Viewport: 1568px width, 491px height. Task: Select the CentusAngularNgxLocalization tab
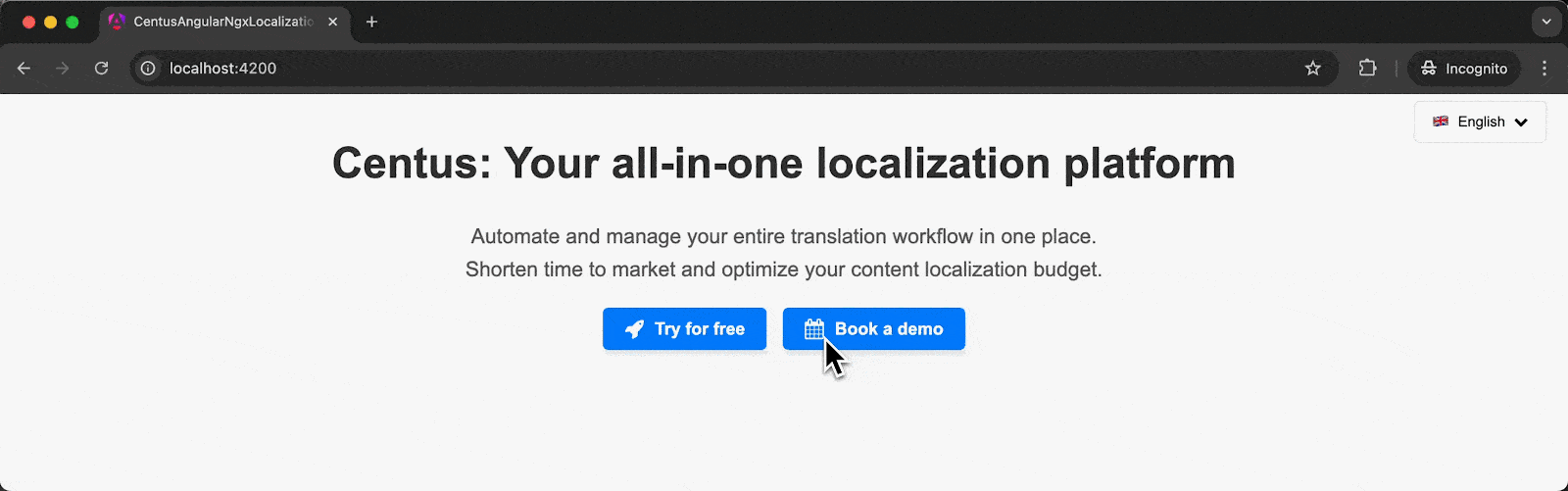tap(223, 22)
